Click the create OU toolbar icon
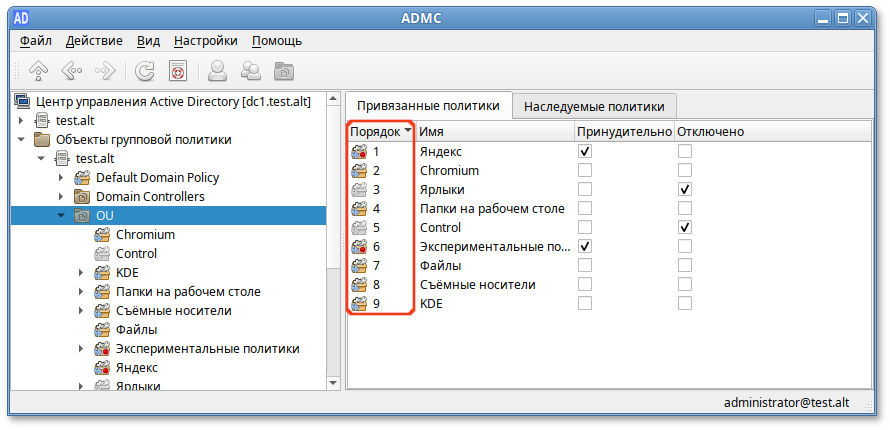This screenshot has height=430, width=890. coord(284,71)
